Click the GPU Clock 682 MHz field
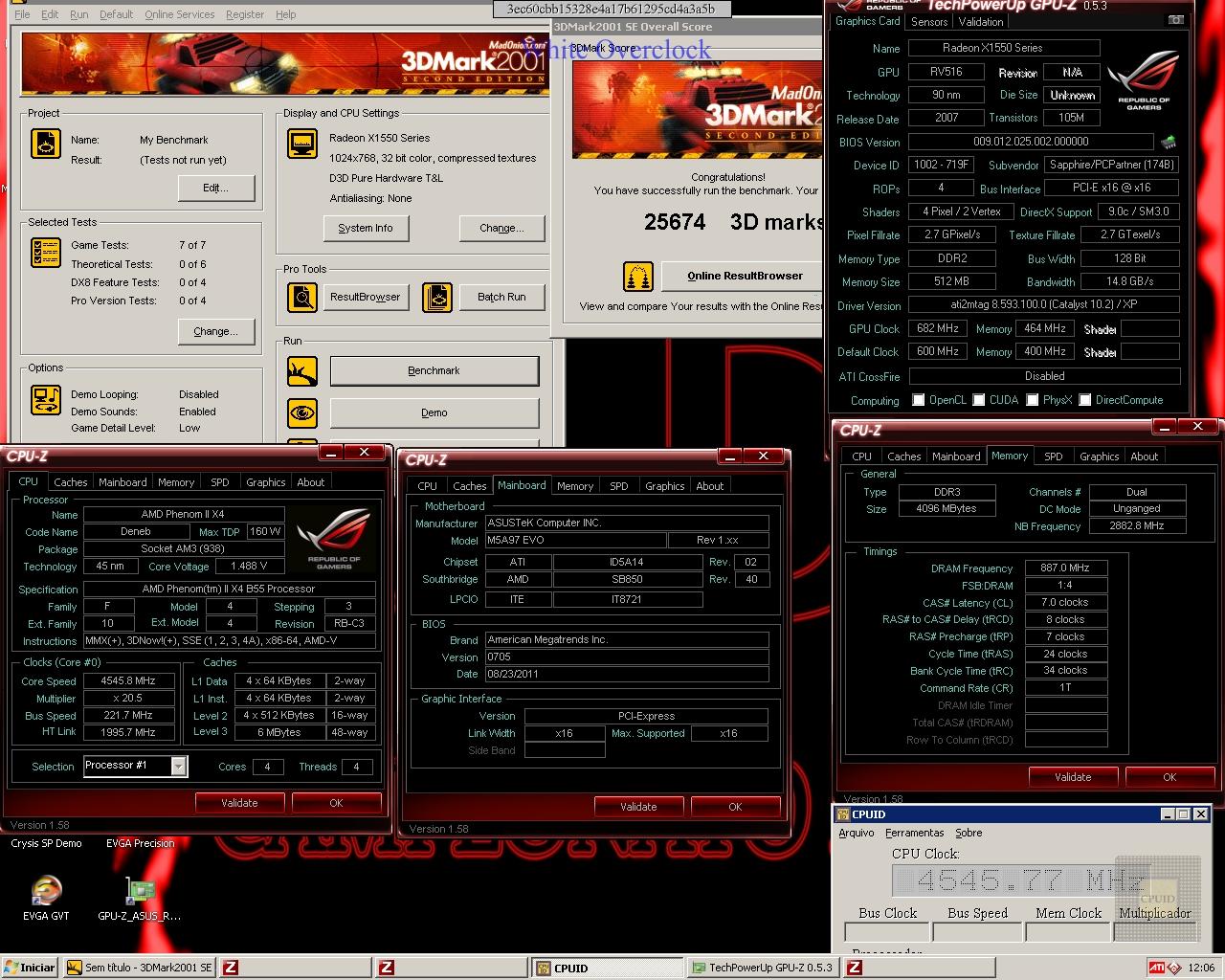Image resolution: width=1225 pixels, height=980 pixels. (938, 328)
